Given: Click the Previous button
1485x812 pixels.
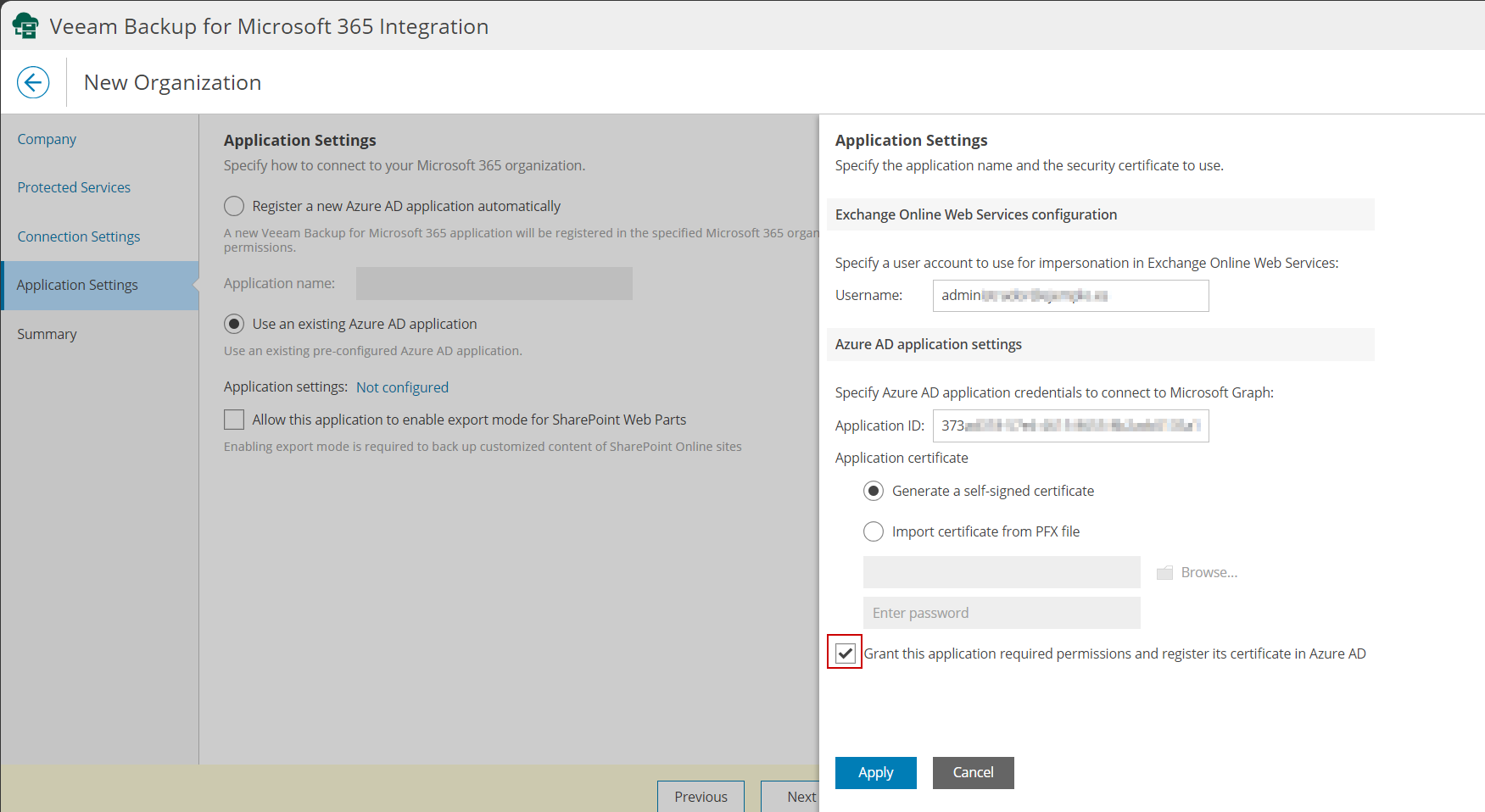Looking at the screenshot, I should click(701, 797).
